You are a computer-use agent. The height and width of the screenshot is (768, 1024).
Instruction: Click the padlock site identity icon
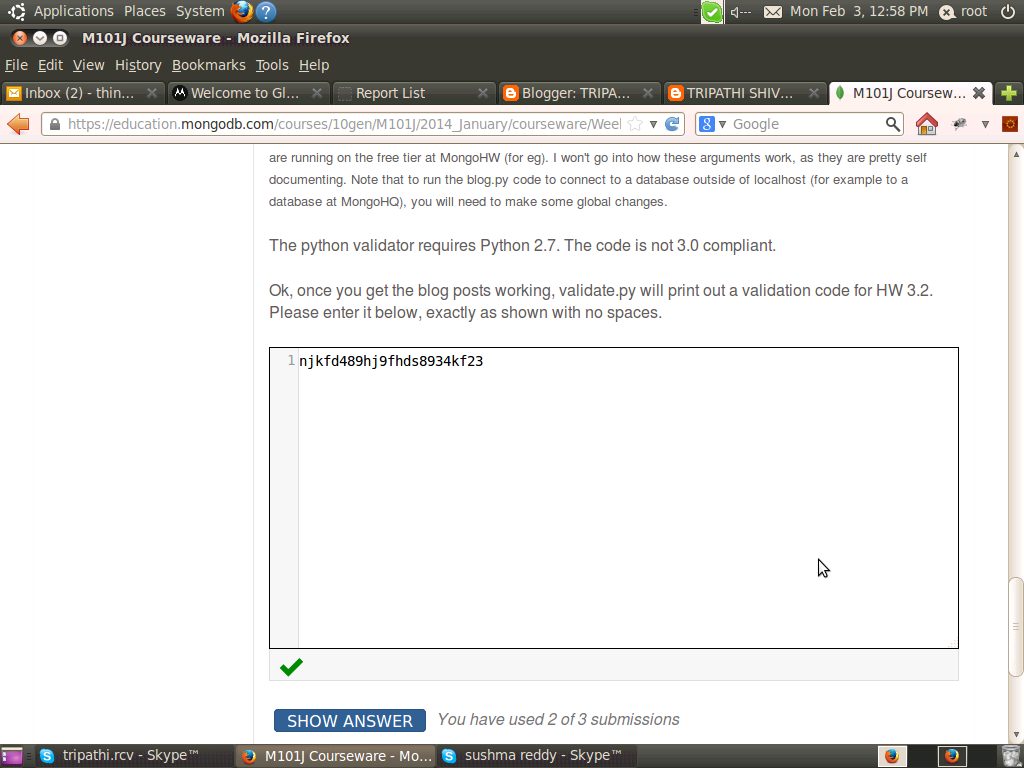56,124
